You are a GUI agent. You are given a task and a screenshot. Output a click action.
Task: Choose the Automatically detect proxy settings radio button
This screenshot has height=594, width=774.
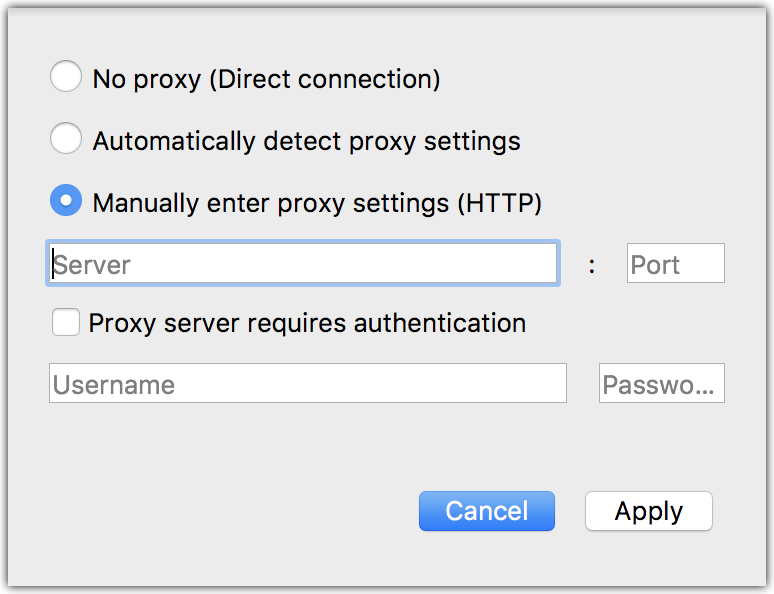[66, 139]
